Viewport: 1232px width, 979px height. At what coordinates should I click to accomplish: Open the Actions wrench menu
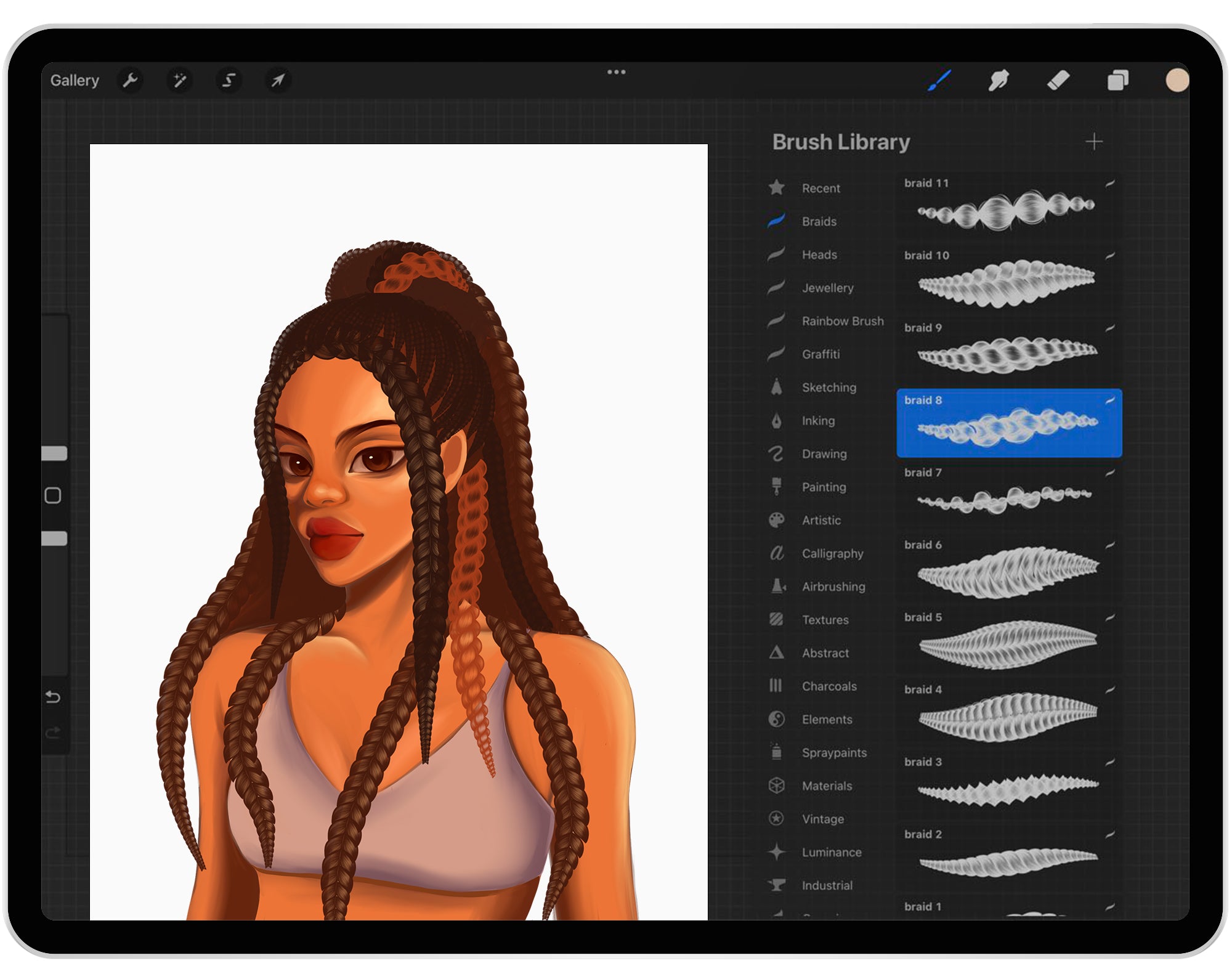click(x=130, y=80)
